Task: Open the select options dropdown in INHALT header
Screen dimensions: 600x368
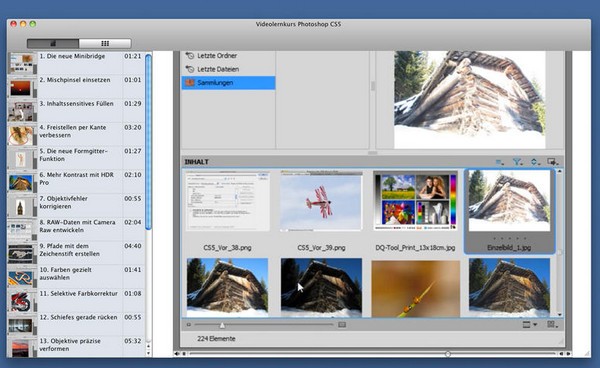Action: coord(500,162)
